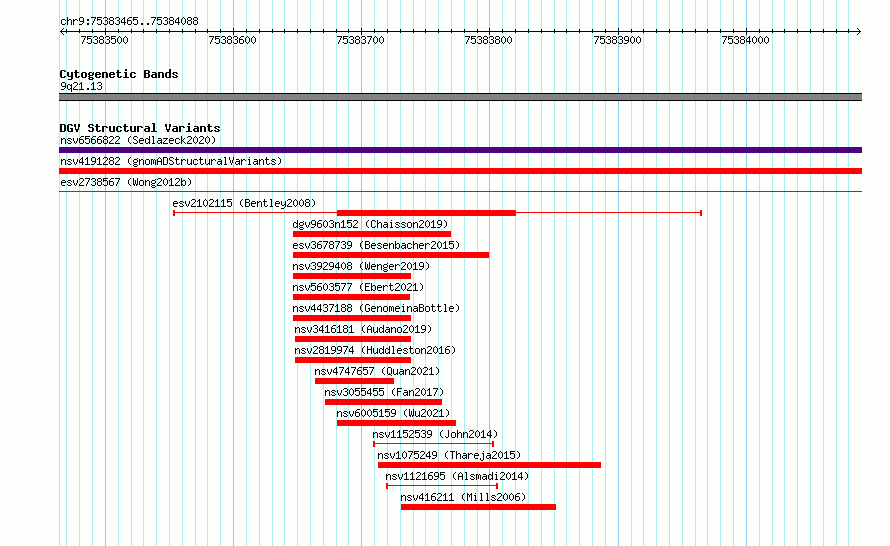The image size is (890, 546).
Task: Open esv2738567 (Wong2012b) variant label
Action: (126, 182)
